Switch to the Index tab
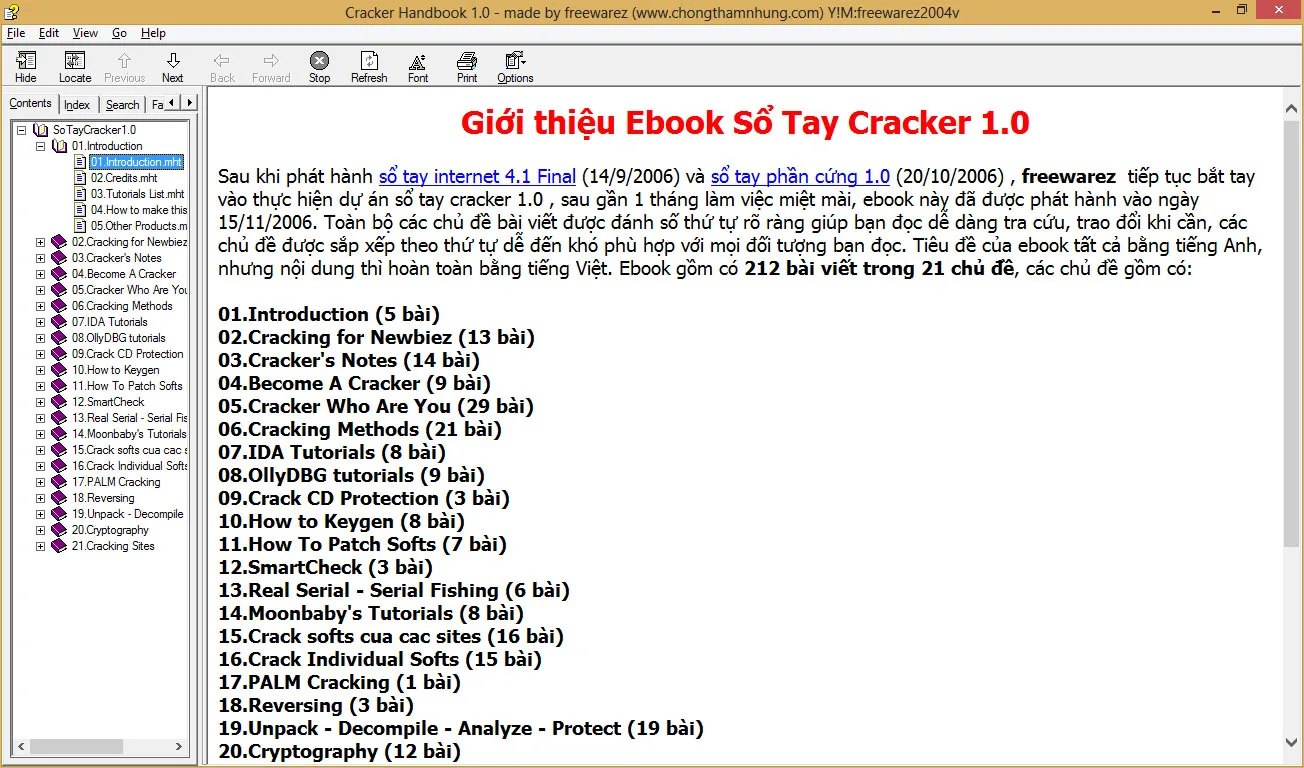Screen dimensions: 1304x768 click(x=77, y=104)
